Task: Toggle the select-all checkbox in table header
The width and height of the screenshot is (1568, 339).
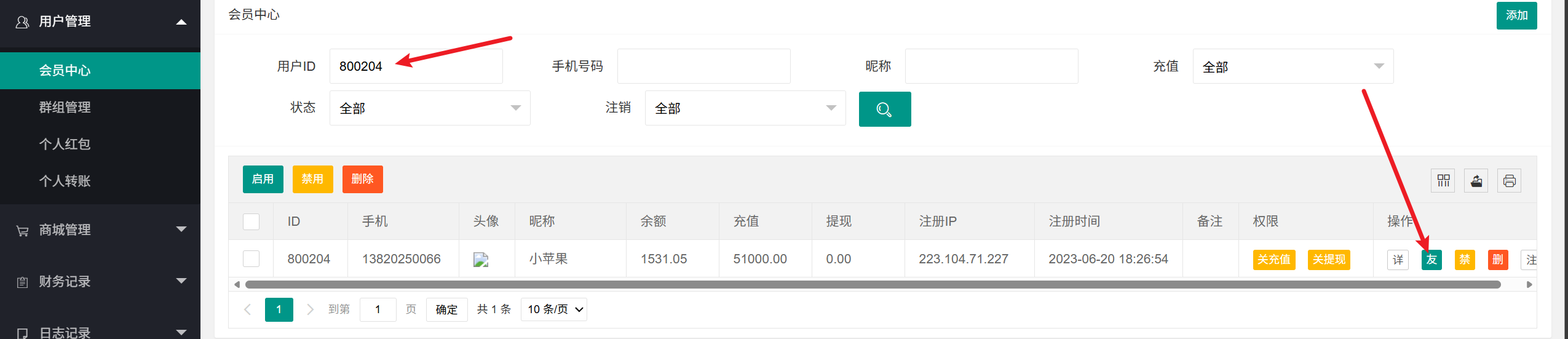Action: pyautogui.click(x=251, y=221)
